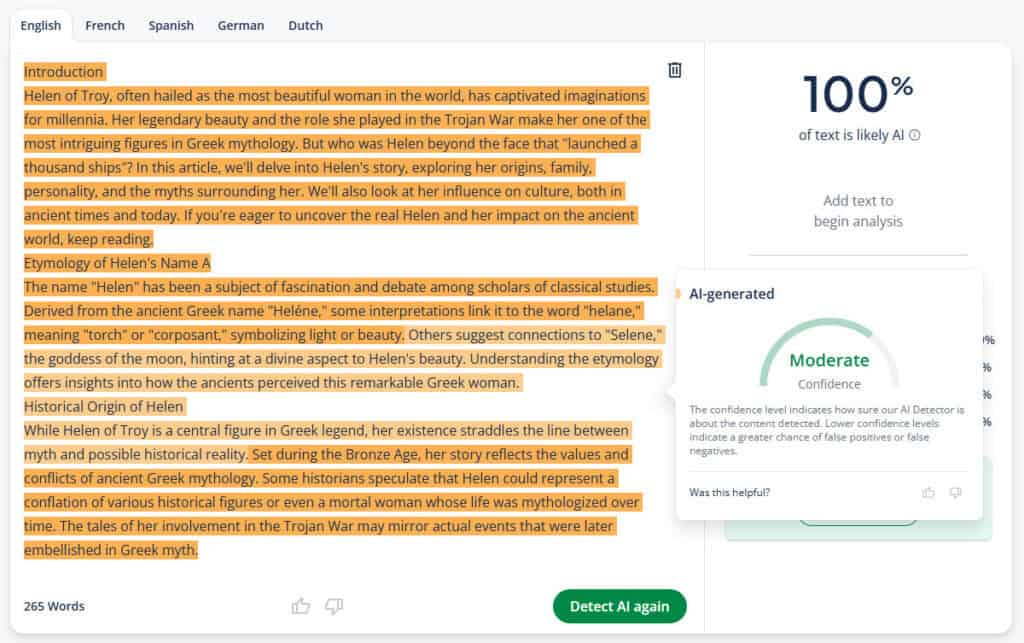Select the 100% AI score result
This screenshot has height=643, width=1024.
857,95
